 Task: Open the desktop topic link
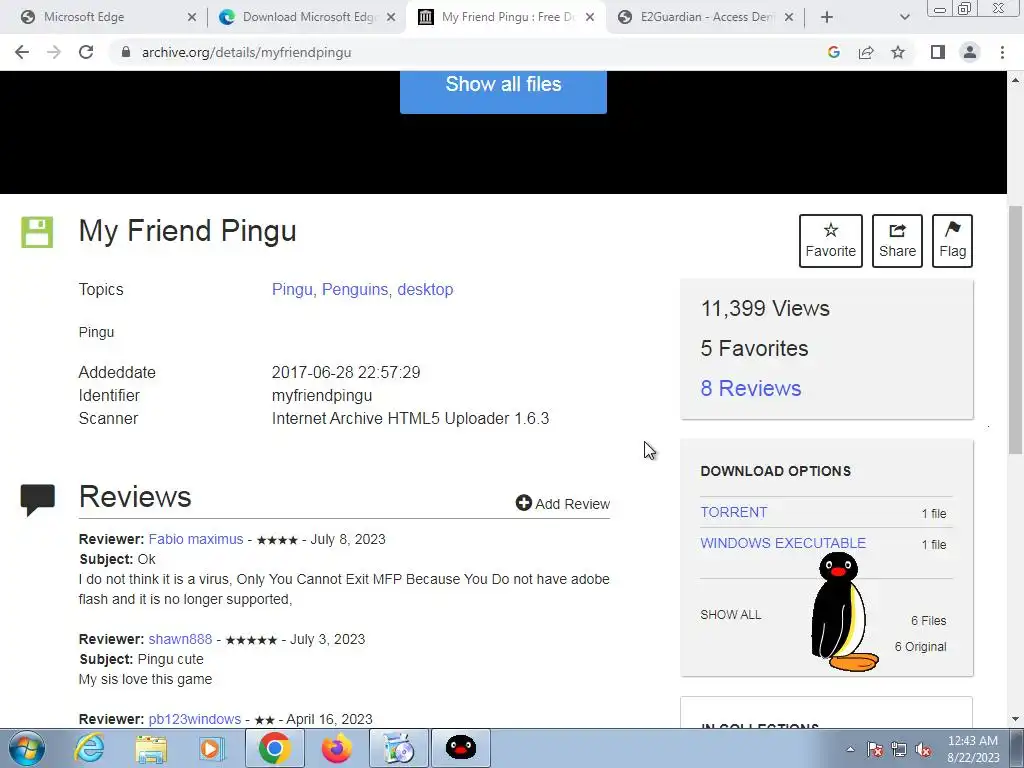click(425, 289)
